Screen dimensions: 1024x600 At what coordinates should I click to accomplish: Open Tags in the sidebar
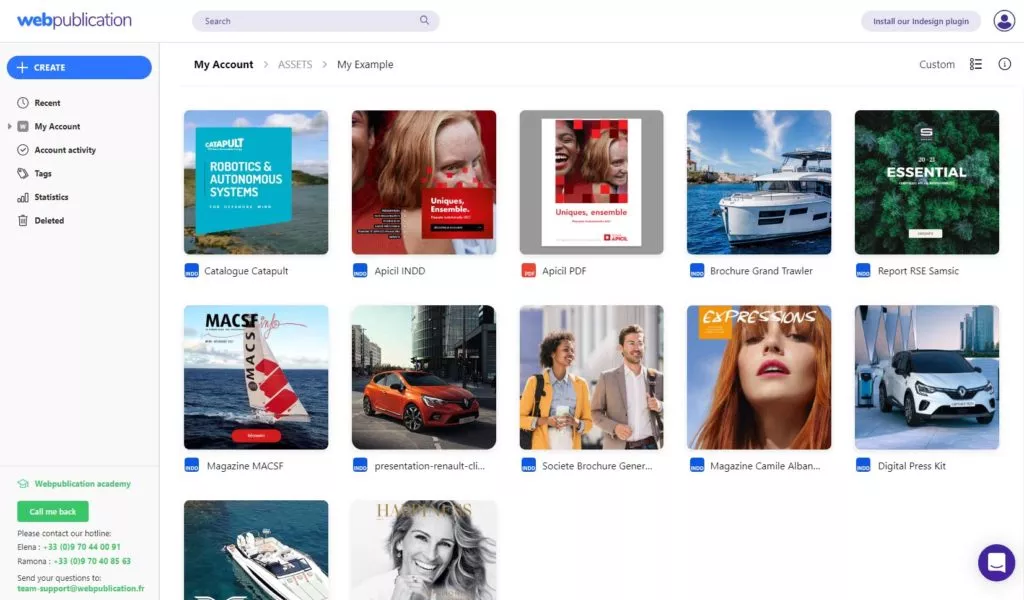click(42, 173)
